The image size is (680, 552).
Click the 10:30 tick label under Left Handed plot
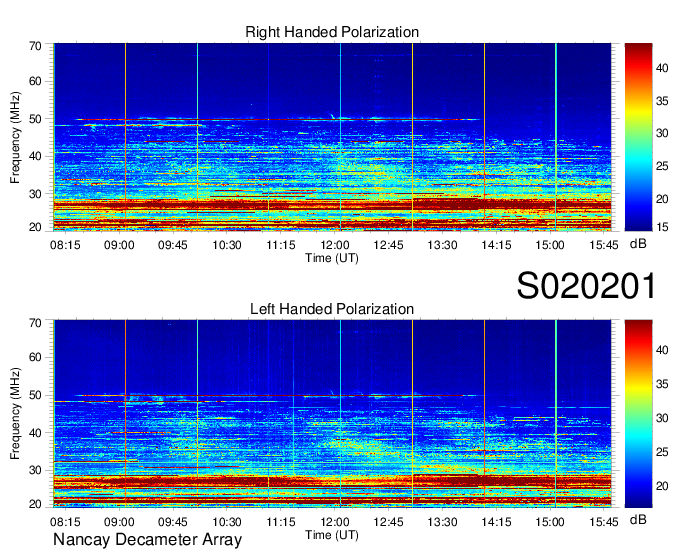(226, 522)
